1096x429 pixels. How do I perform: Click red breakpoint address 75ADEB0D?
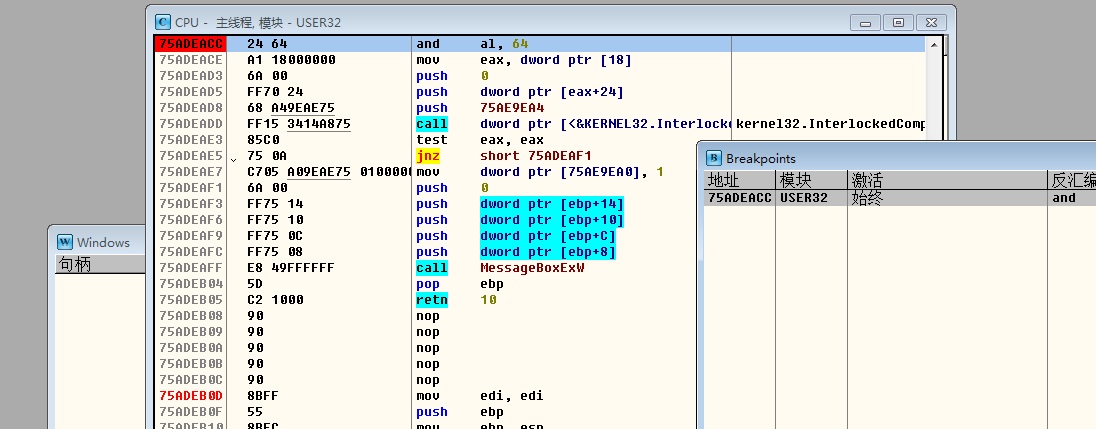click(190, 396)
